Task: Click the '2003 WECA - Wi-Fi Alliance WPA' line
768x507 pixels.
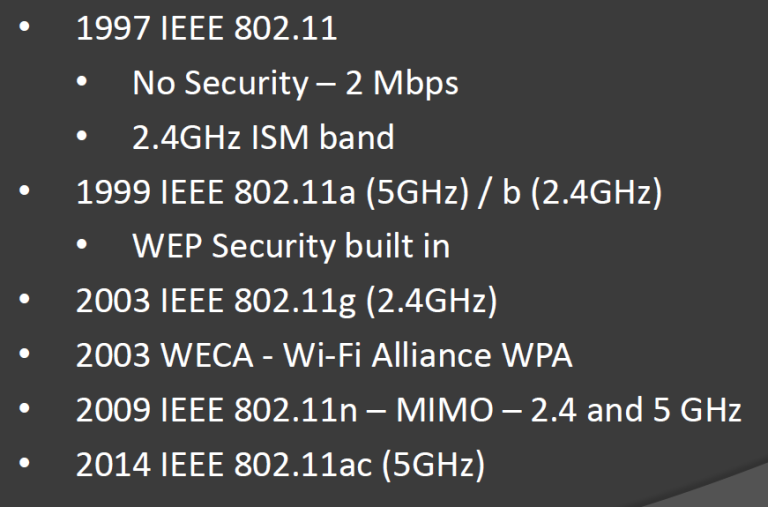Action: (324, 355)
